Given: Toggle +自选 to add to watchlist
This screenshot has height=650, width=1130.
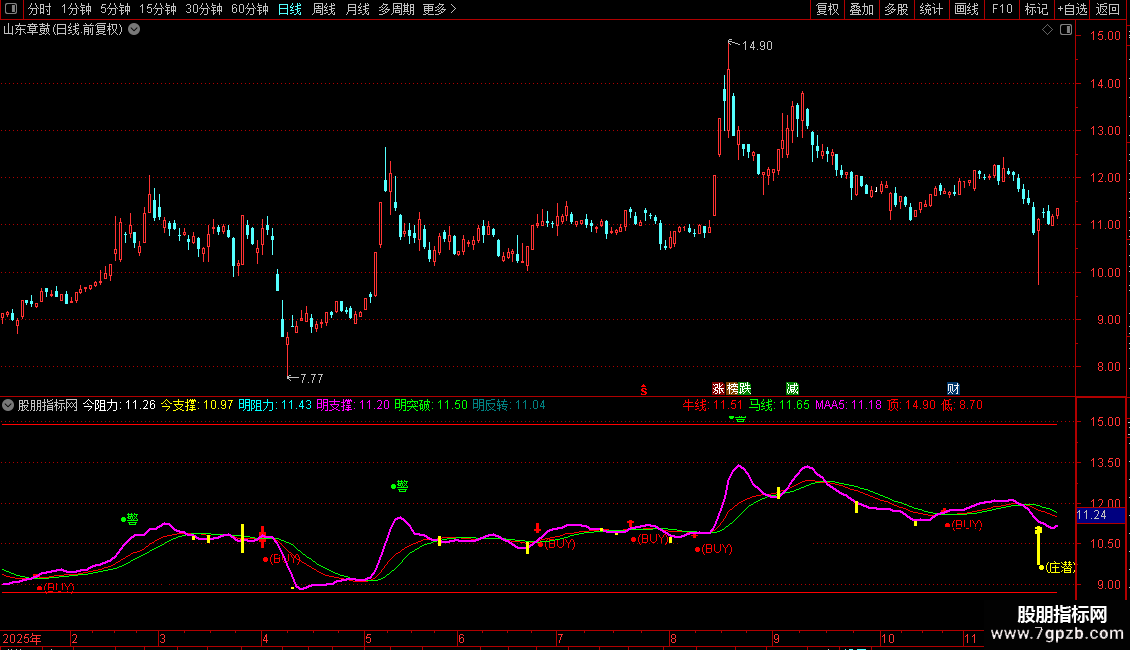Looking at the screenshot, I should [x=1071, y=9].
